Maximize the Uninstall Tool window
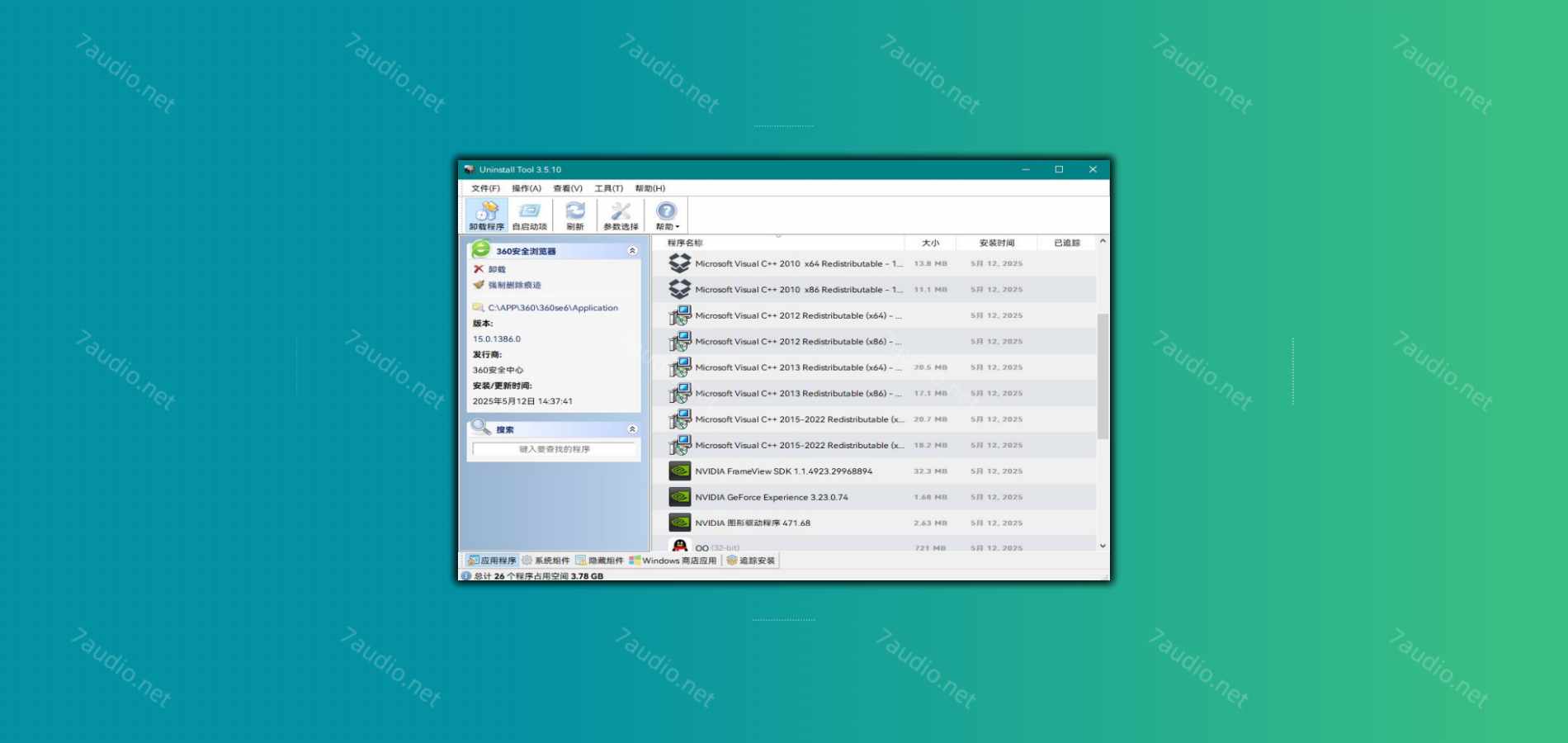This screenshot has width=1568, height=743. 1059,169
